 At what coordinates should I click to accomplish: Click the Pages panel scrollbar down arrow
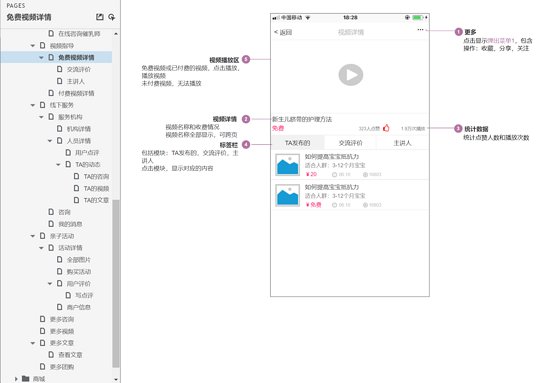tap(116, 379)
